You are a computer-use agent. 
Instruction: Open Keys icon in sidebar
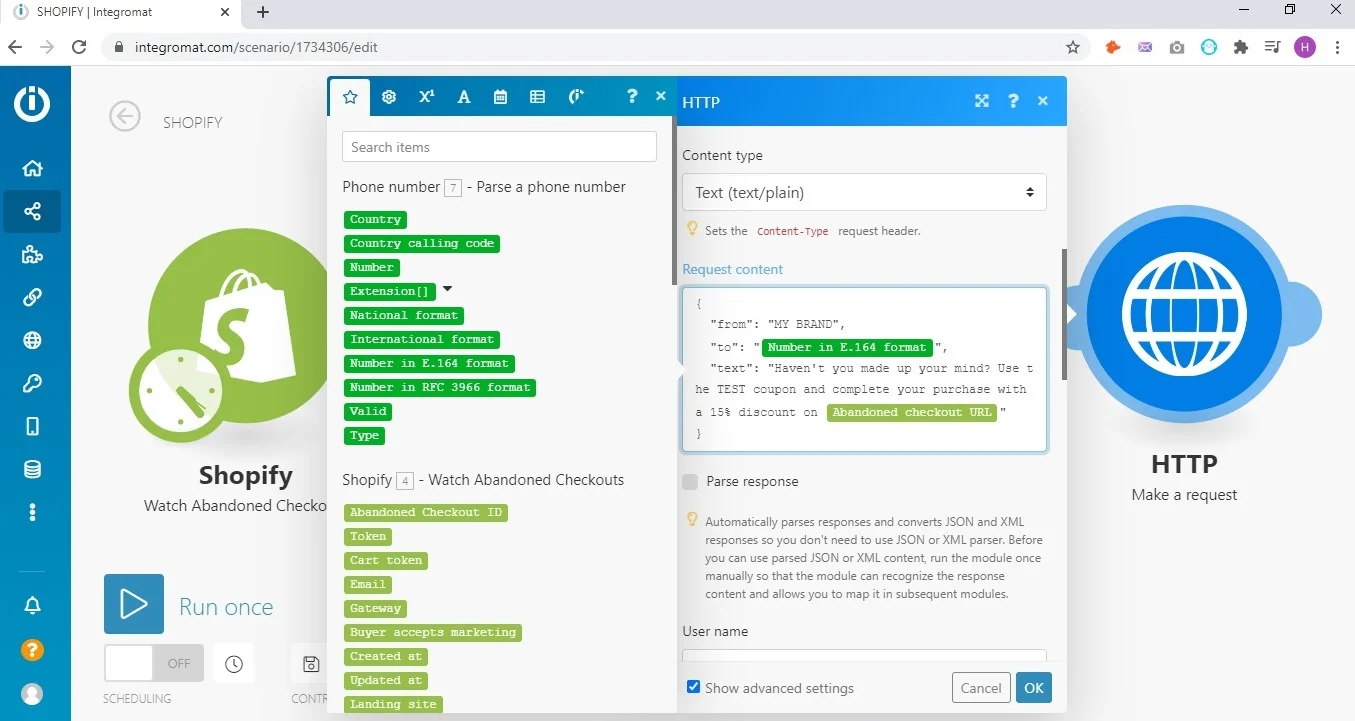[x=33, y=383]
